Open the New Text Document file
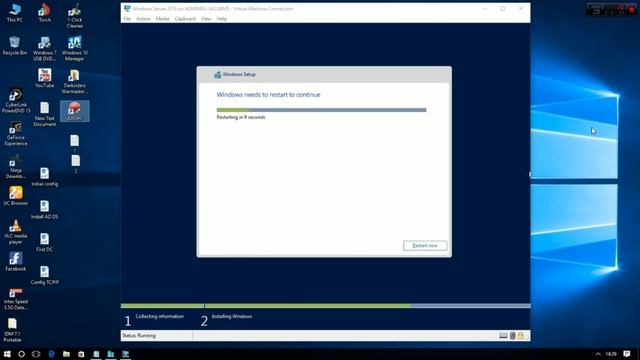Viewport: 640px width, 360px height. (44, 114)
